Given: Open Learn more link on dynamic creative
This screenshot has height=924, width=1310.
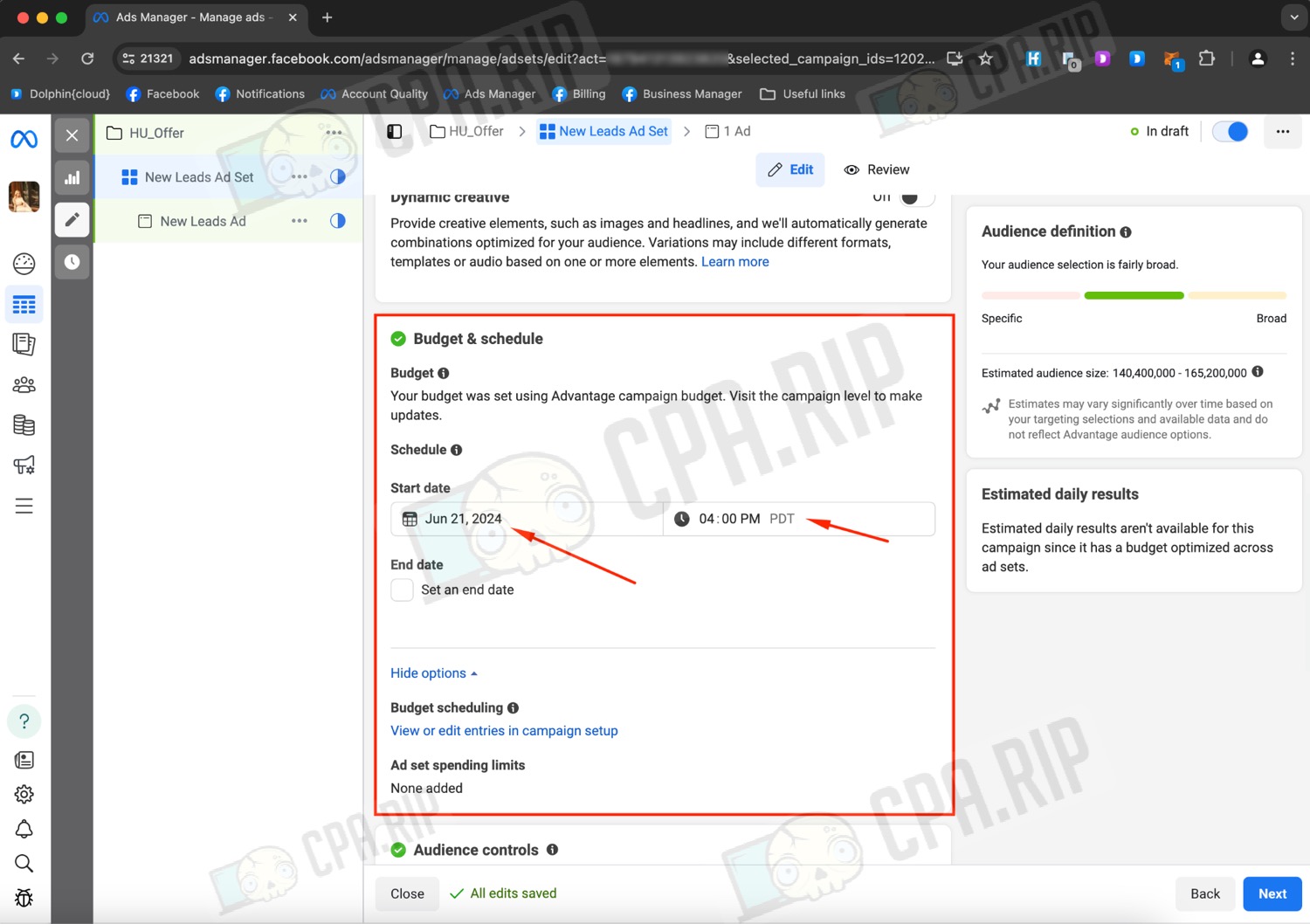Looking at the screenshot, I should [x=735, y=262].
